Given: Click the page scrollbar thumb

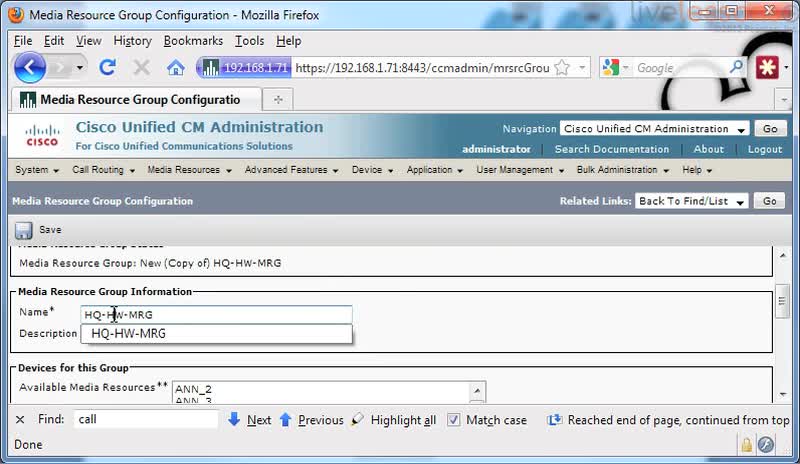Looking at the screenshot, I should [x=782, y=301].
